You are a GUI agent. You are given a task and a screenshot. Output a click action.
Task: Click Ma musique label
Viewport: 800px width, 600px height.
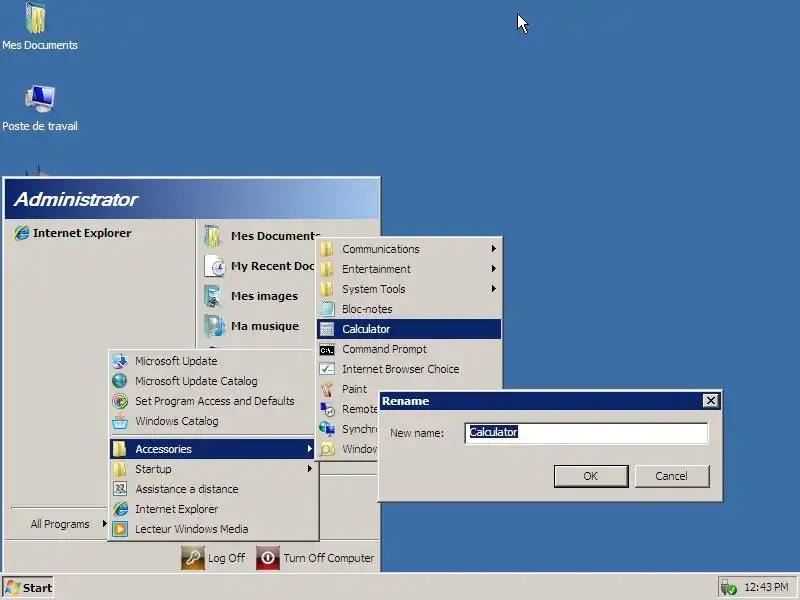click(x=265, y=326)
